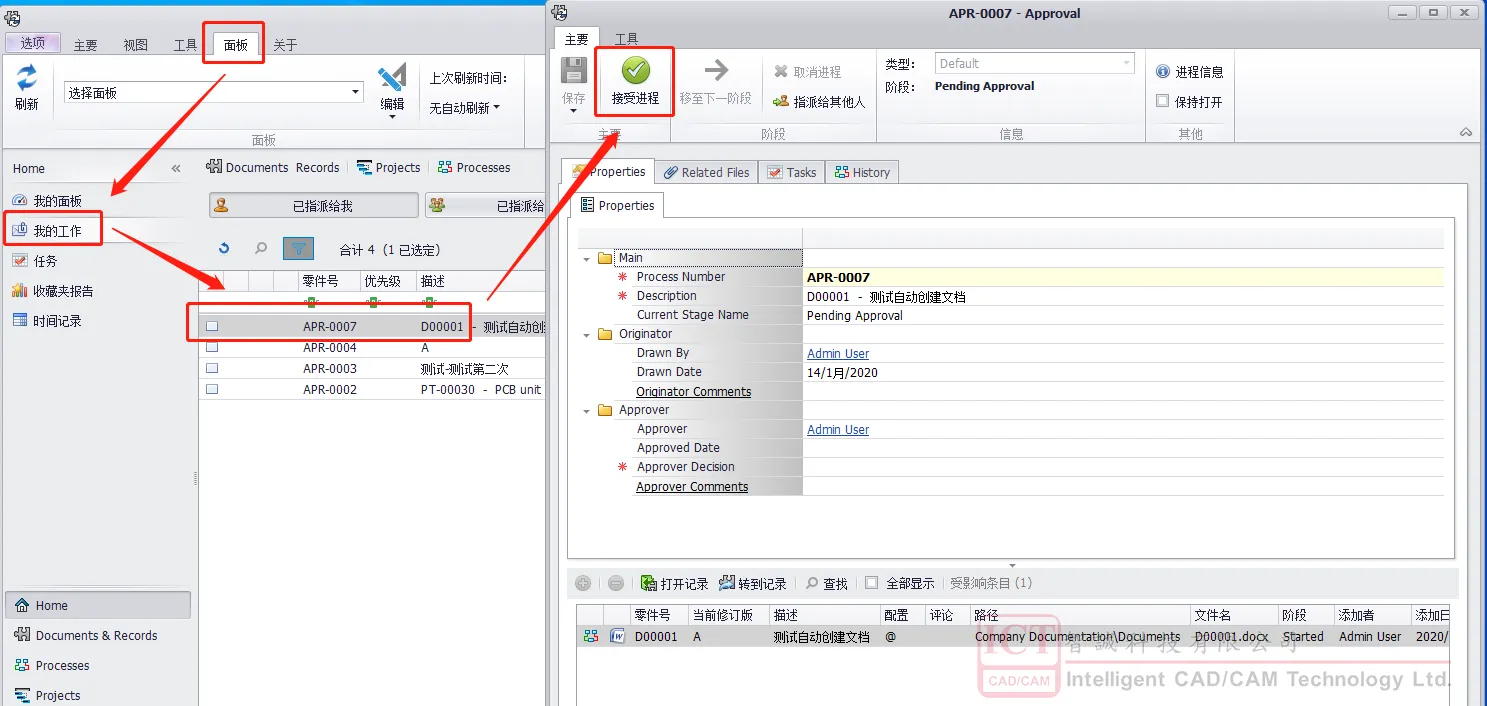
Task: Open the 无自动刷新 auto-refresh dropdown
Action: pos(465,108)
